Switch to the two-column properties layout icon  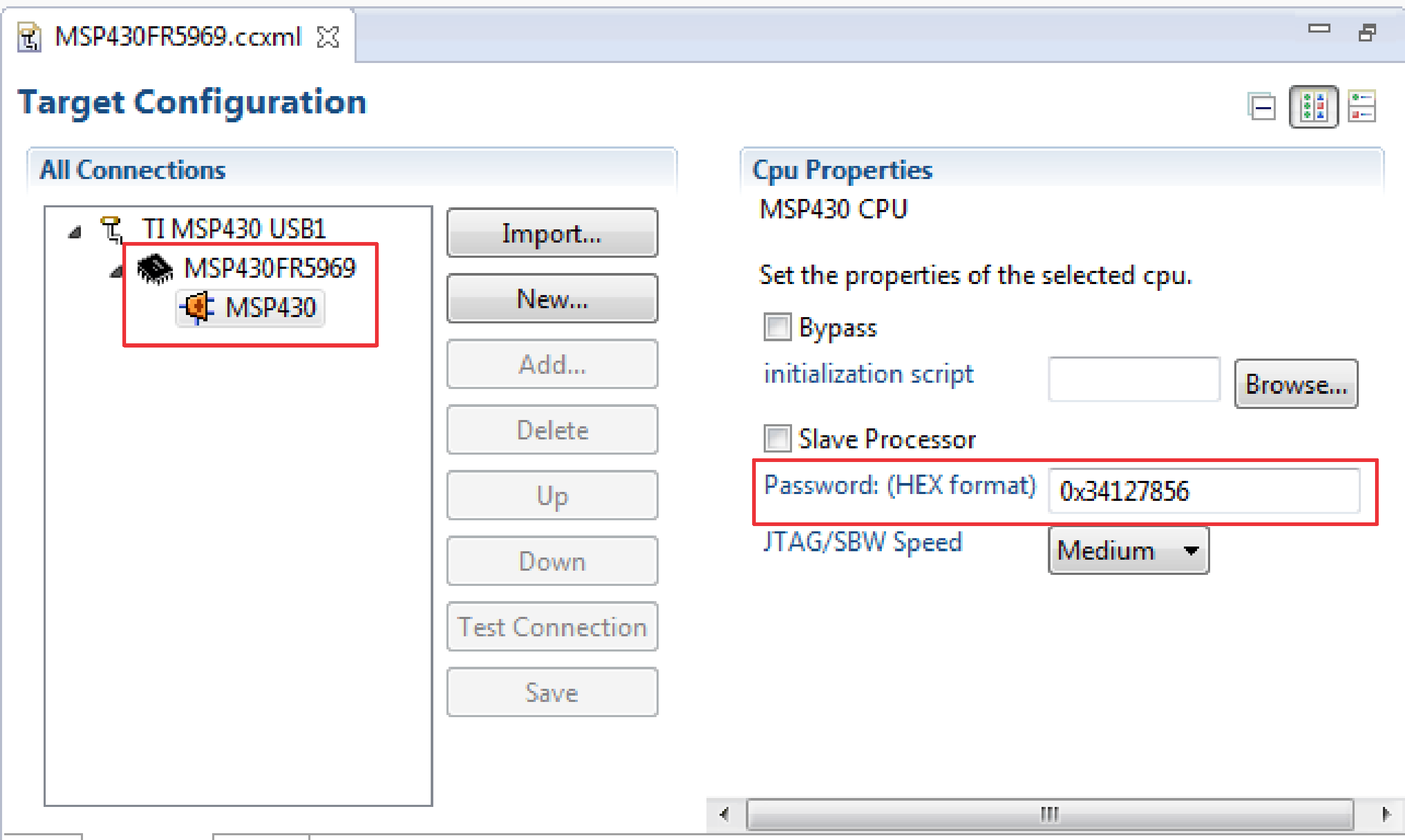point(1313,107)
